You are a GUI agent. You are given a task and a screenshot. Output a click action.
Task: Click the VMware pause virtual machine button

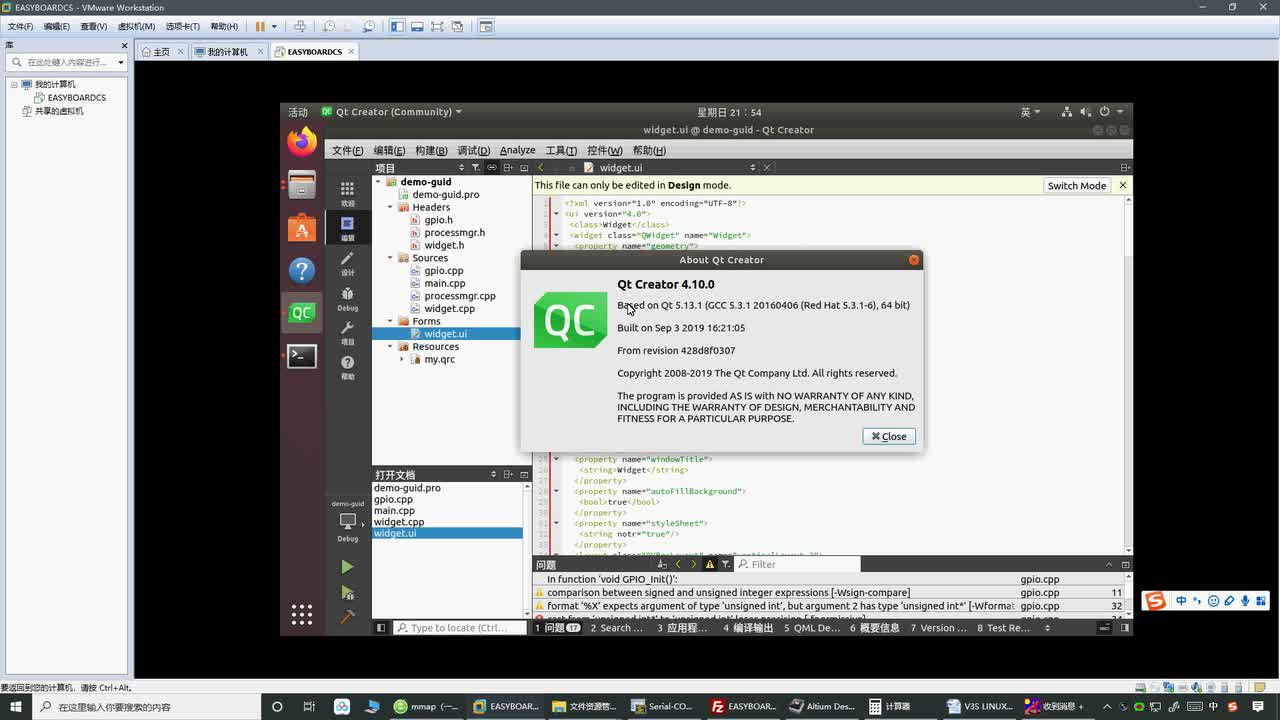(260, 26)
